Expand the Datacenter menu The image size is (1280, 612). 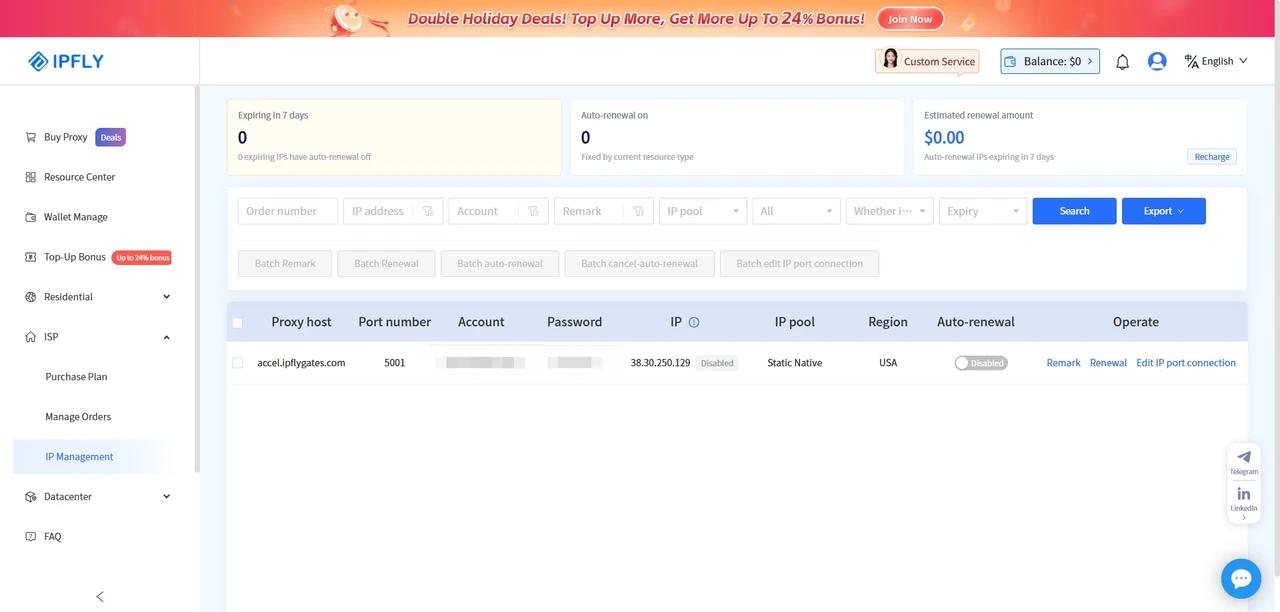click(x=166, y=497)
